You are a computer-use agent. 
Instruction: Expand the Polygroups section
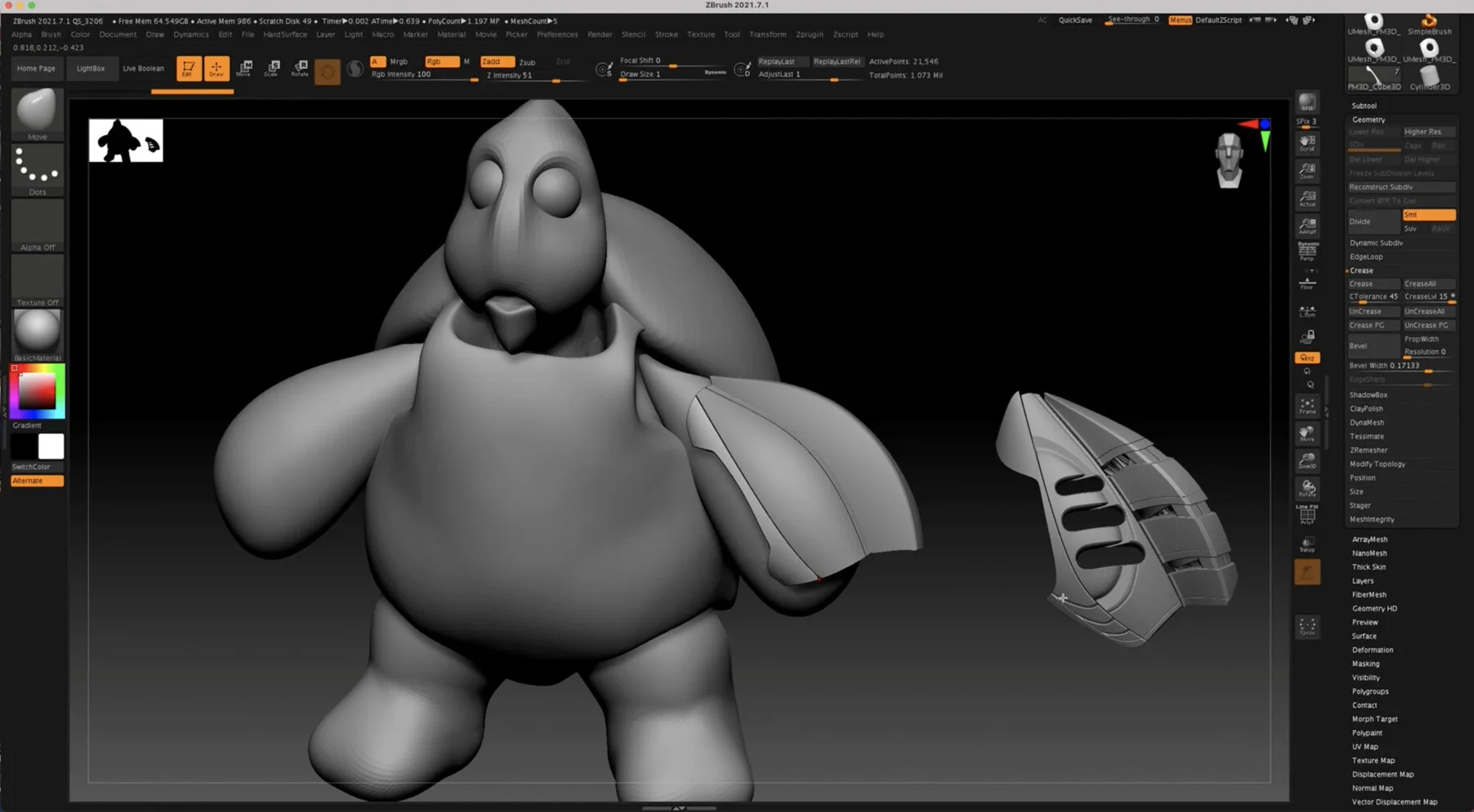[x=1370, y=692]
